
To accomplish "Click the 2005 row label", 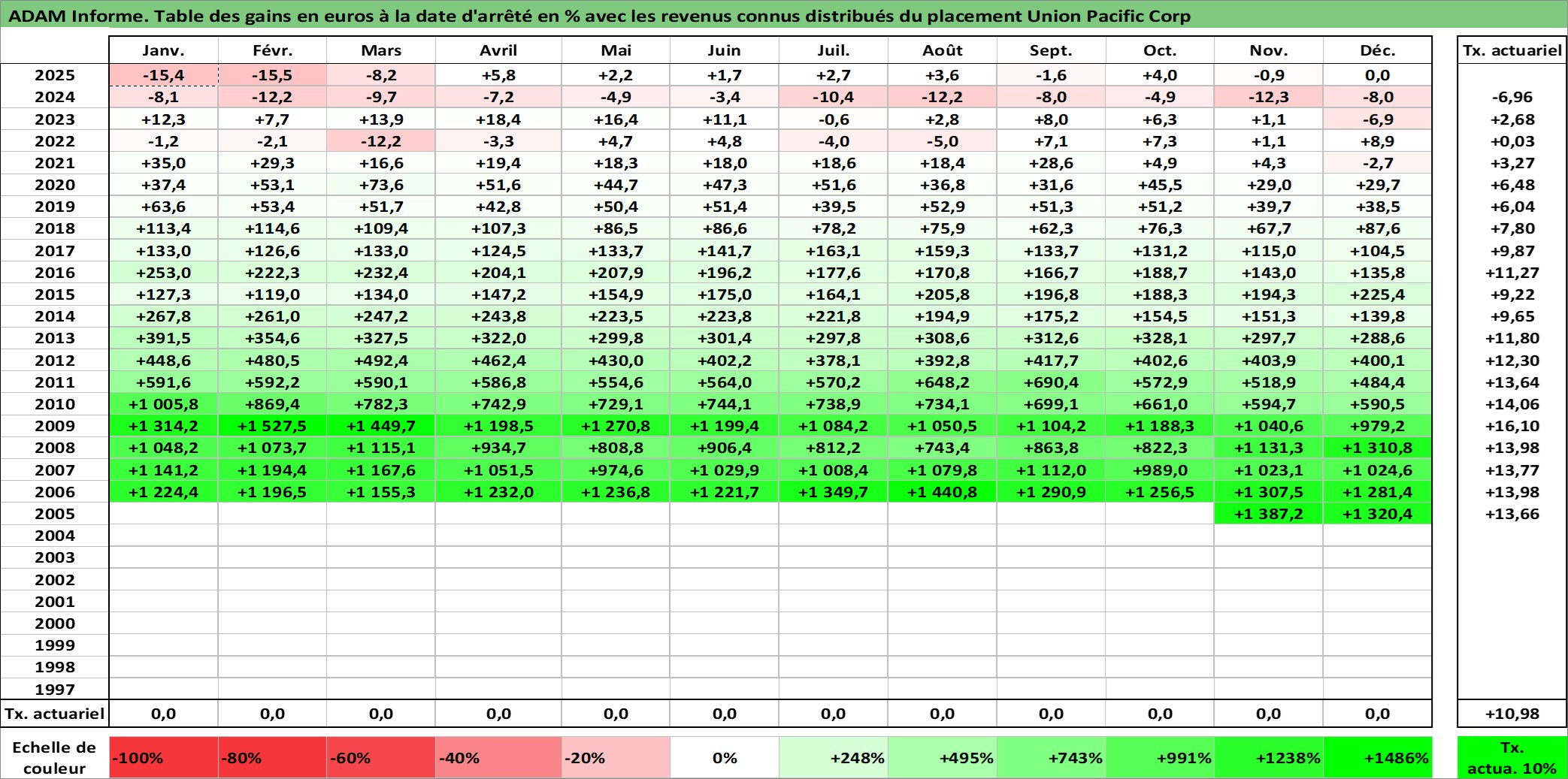I will [55, 514].
